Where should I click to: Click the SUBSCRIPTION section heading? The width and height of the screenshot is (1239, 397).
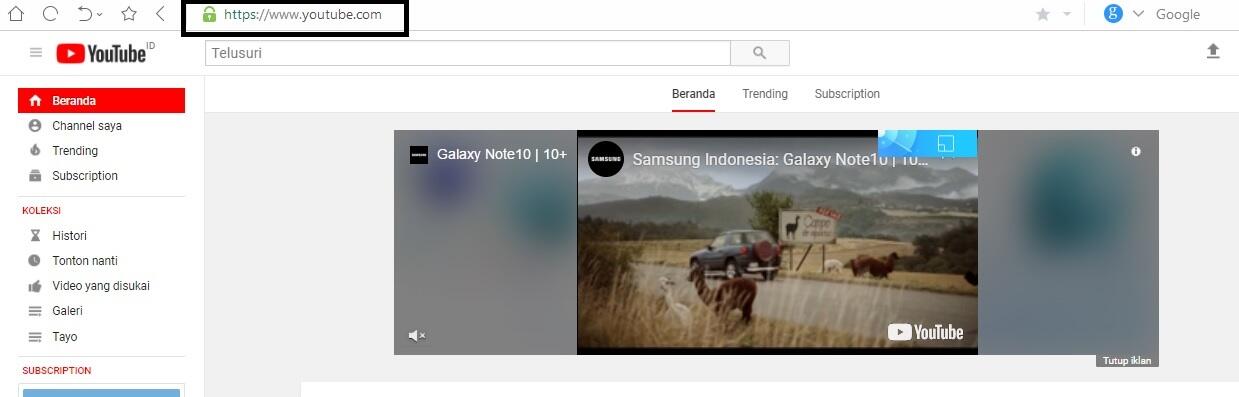pyautogui.click(x=57, y=371)
